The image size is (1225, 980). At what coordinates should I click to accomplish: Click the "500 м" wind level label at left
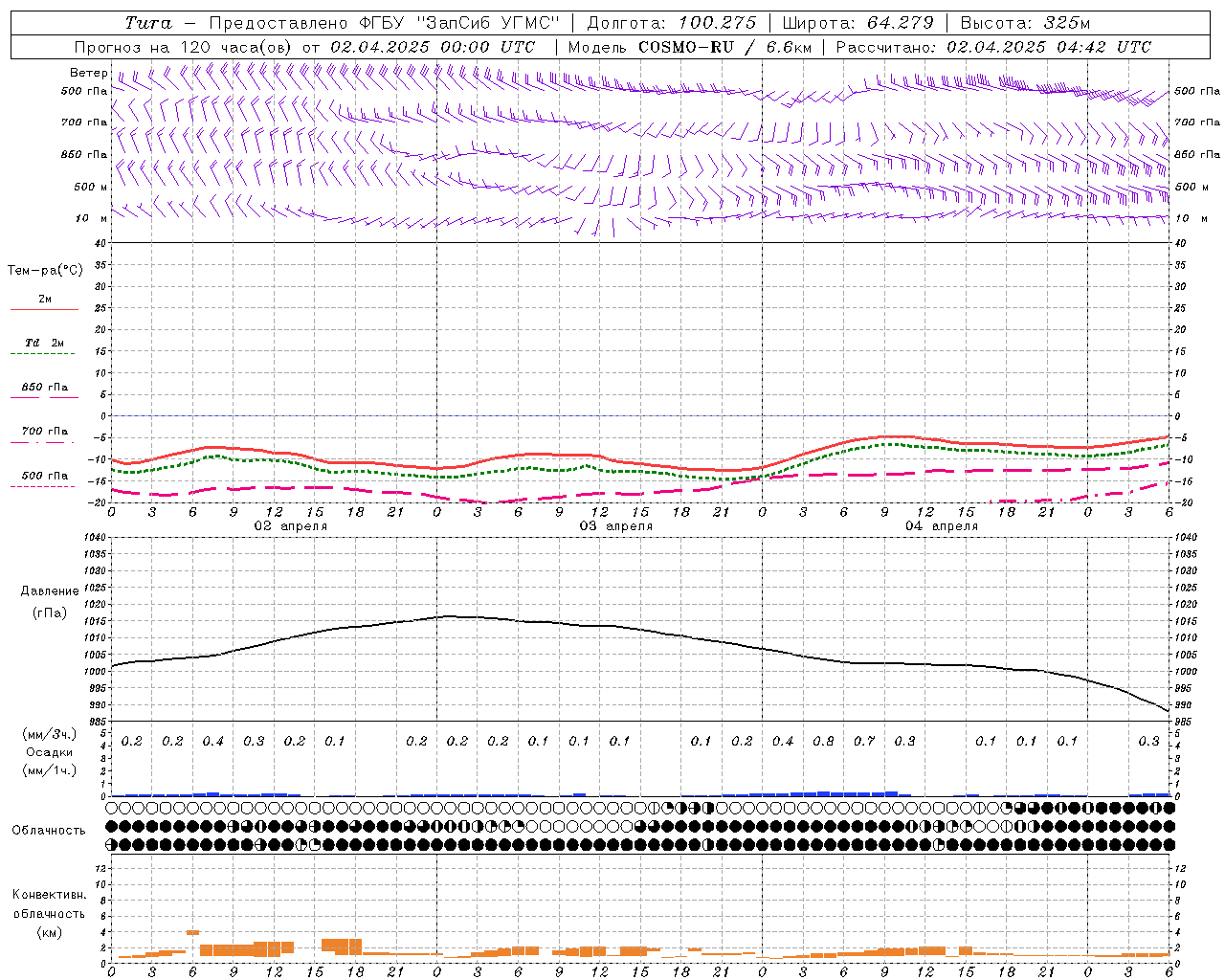click(x=91, y=187)
